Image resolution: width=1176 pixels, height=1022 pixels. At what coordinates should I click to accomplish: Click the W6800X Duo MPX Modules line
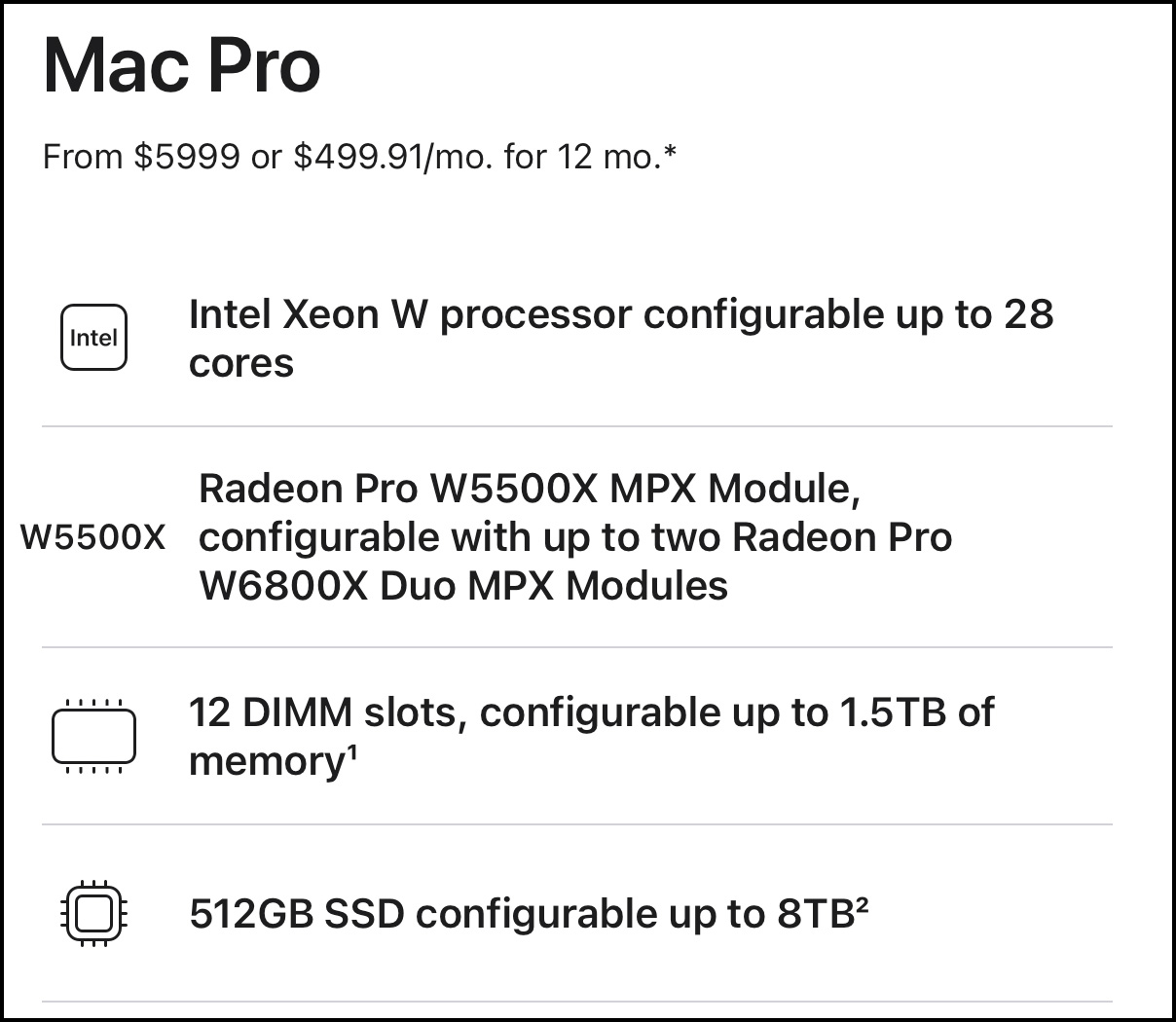coord(463,586)
